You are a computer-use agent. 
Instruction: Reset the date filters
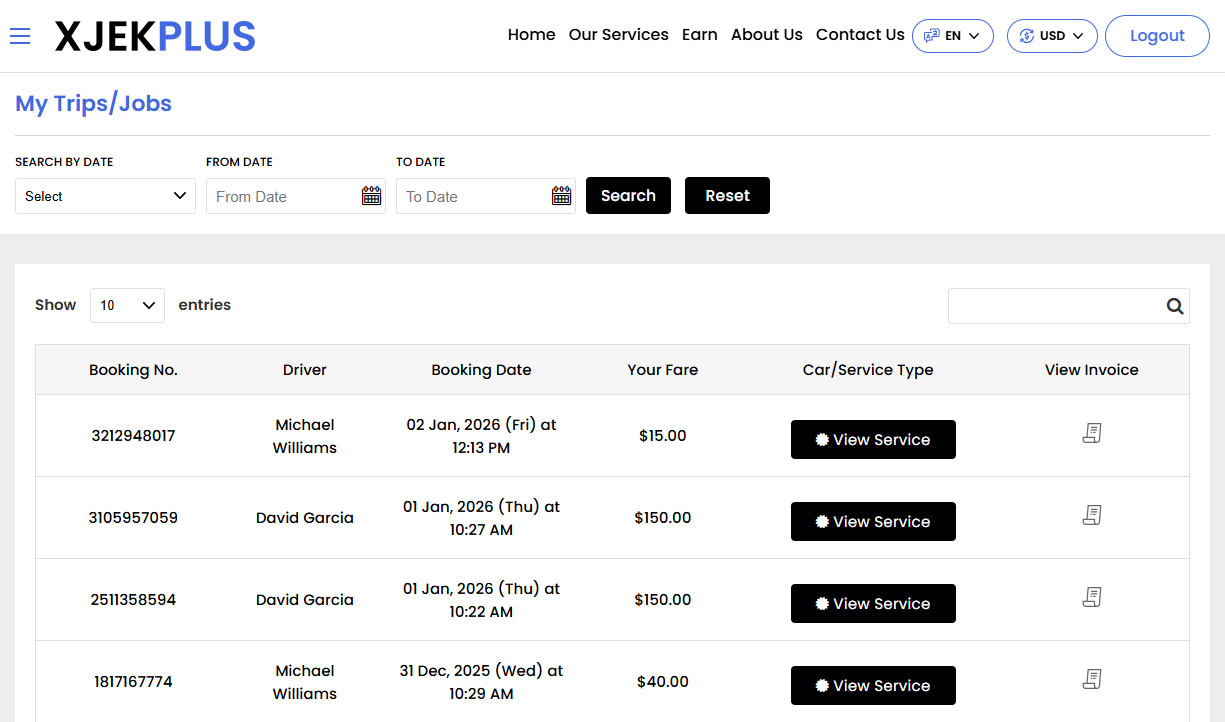727,196
